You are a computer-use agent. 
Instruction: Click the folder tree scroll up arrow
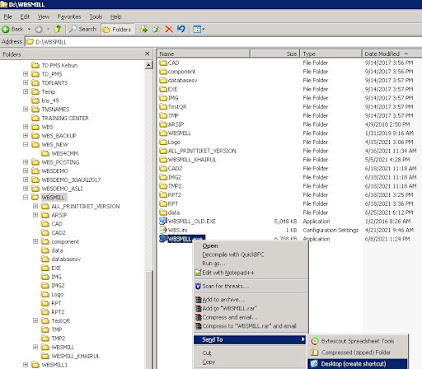[x=149, y=65]
